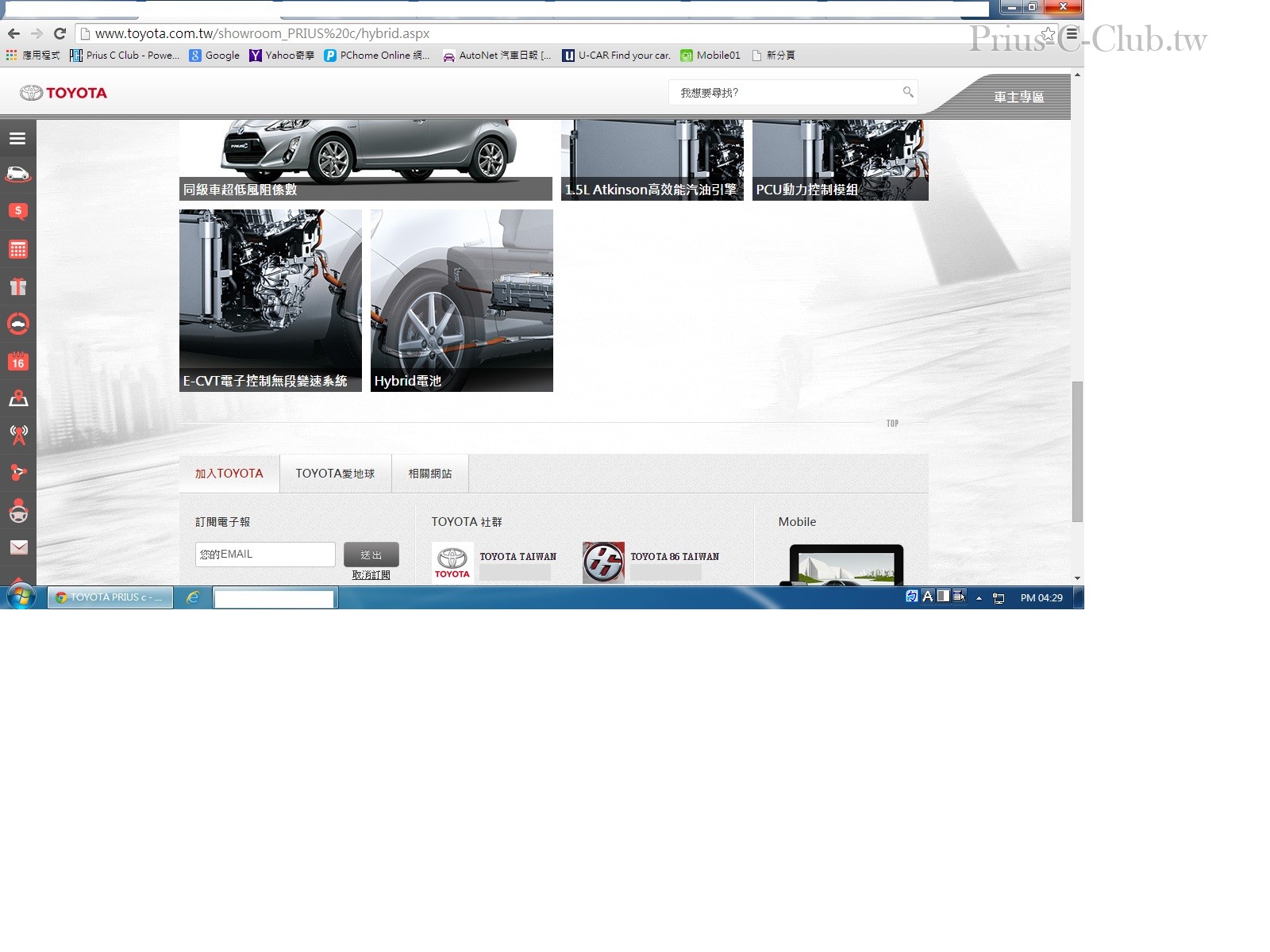This screenshot has width=1270, height=952.
Task: Click the TOP back-to-top link
Action: tap(892, 424)
